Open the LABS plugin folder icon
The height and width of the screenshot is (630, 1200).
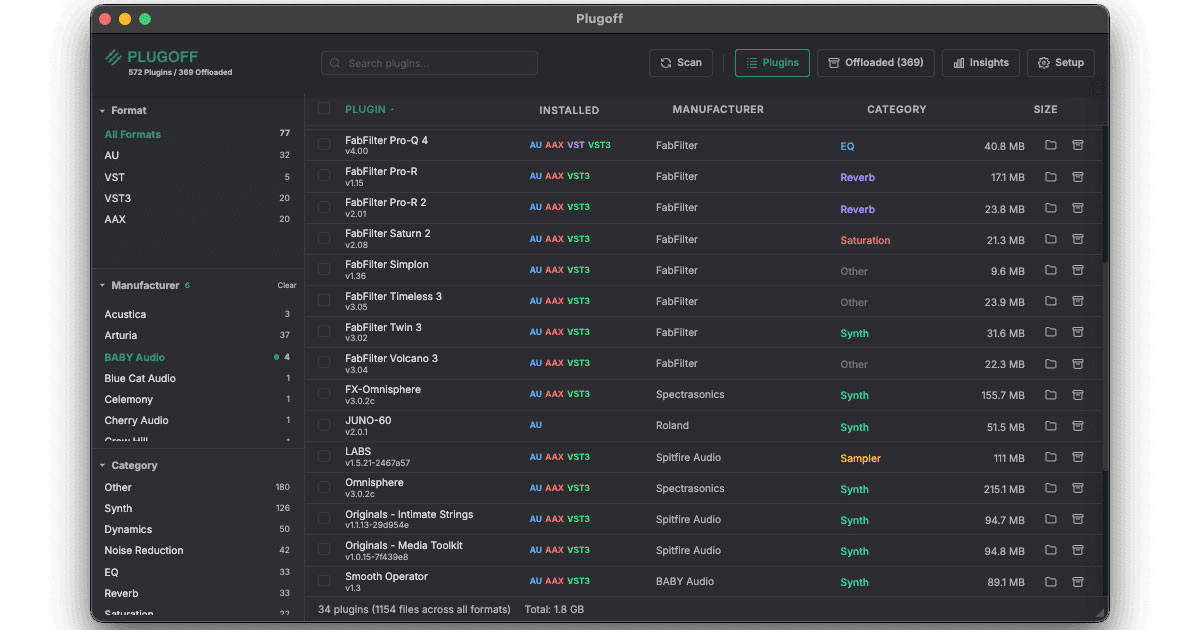coord(1050,457)
